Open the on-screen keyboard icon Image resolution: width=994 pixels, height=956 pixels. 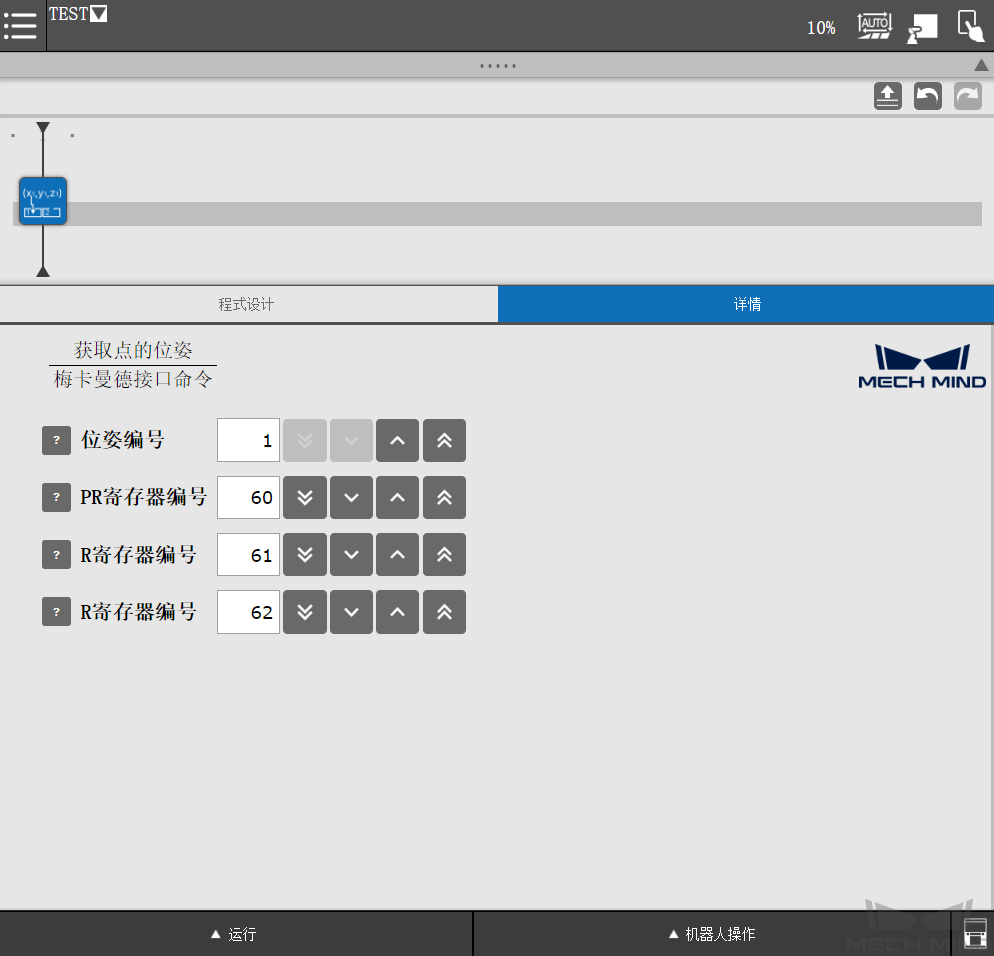tap(975, 933)
